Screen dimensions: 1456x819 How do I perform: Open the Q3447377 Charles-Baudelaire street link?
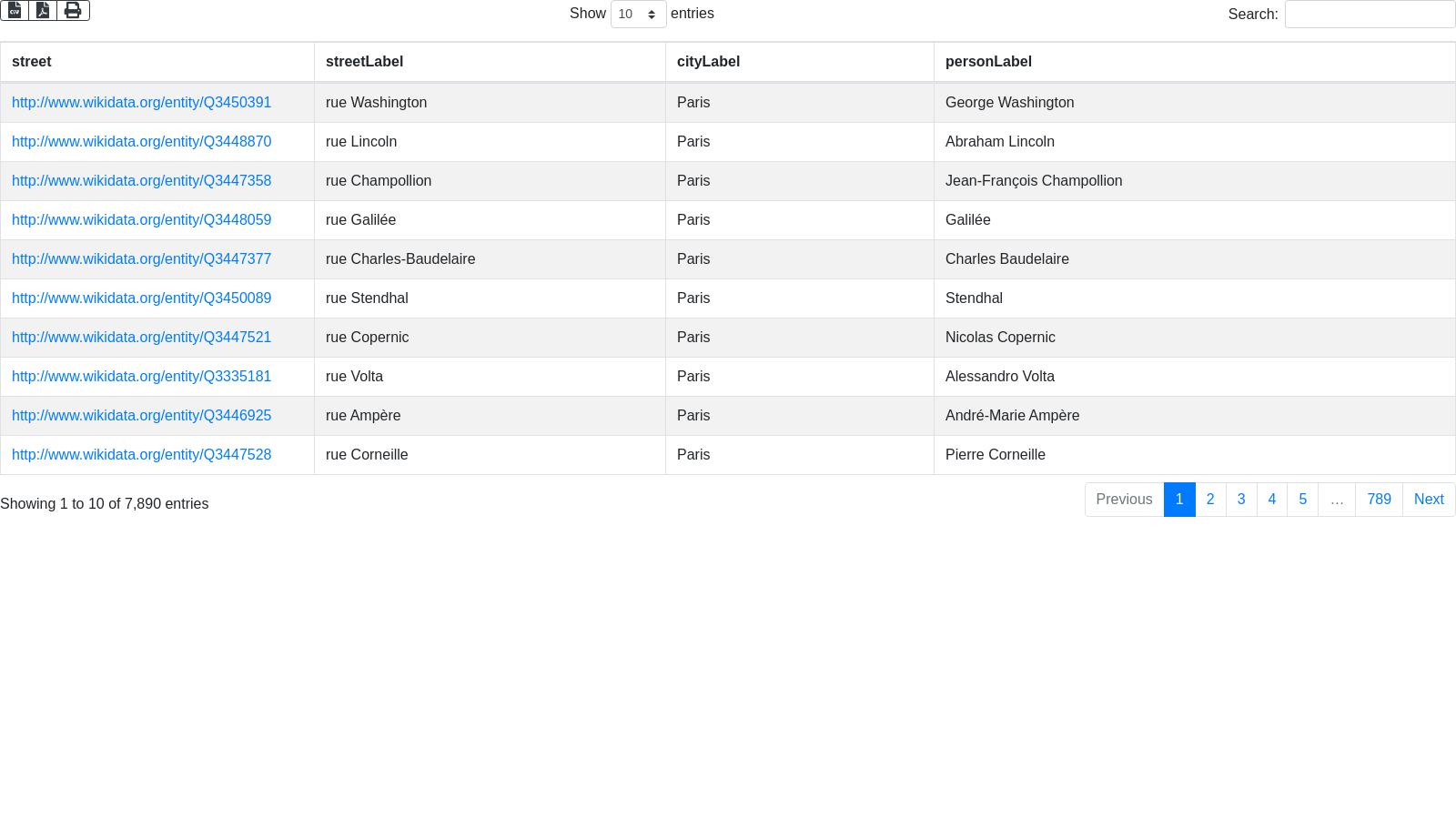pos(141,259)
